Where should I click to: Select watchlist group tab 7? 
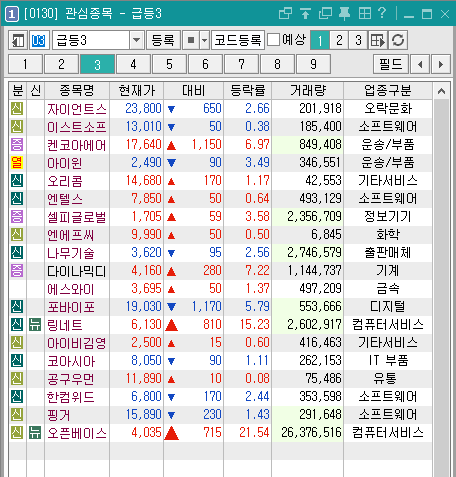(241, 64)
